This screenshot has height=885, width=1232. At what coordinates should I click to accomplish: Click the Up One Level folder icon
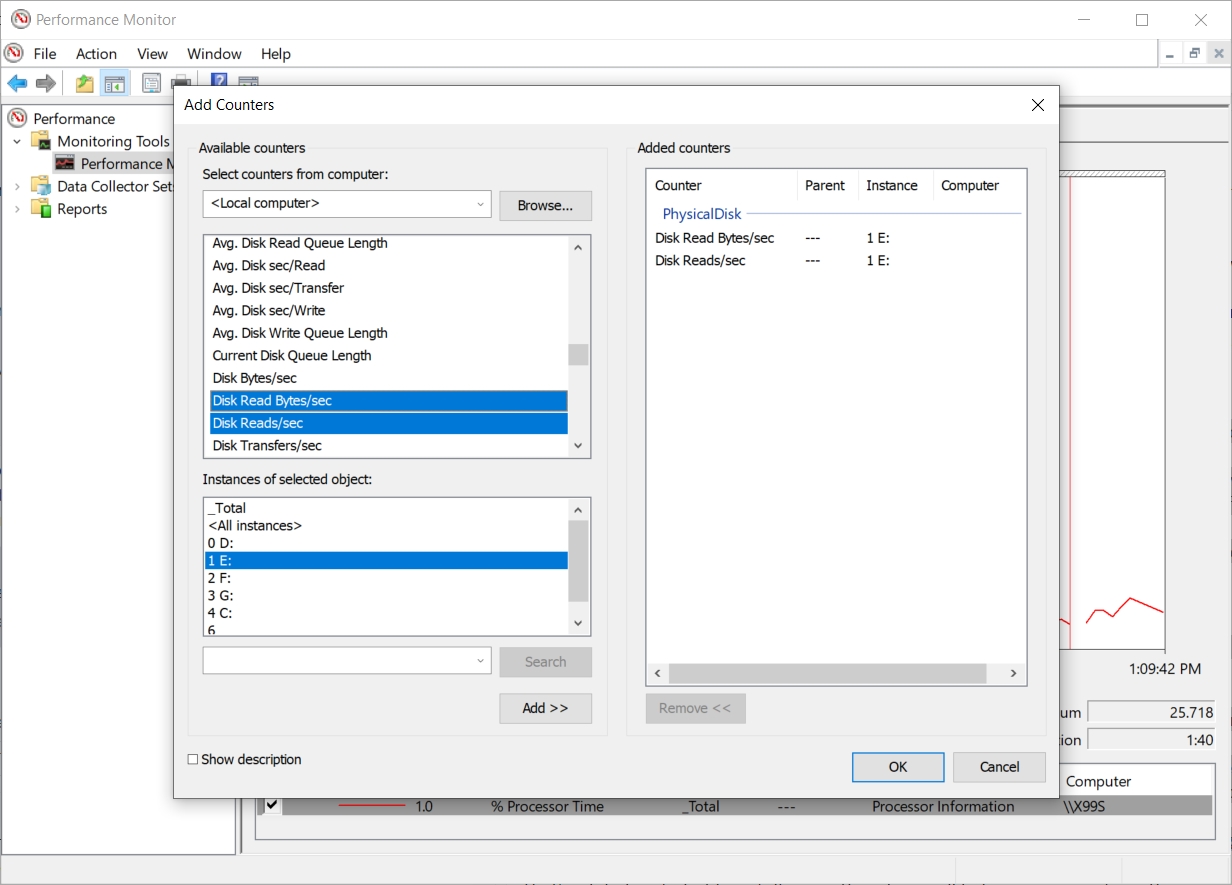[x=85, y=83]
